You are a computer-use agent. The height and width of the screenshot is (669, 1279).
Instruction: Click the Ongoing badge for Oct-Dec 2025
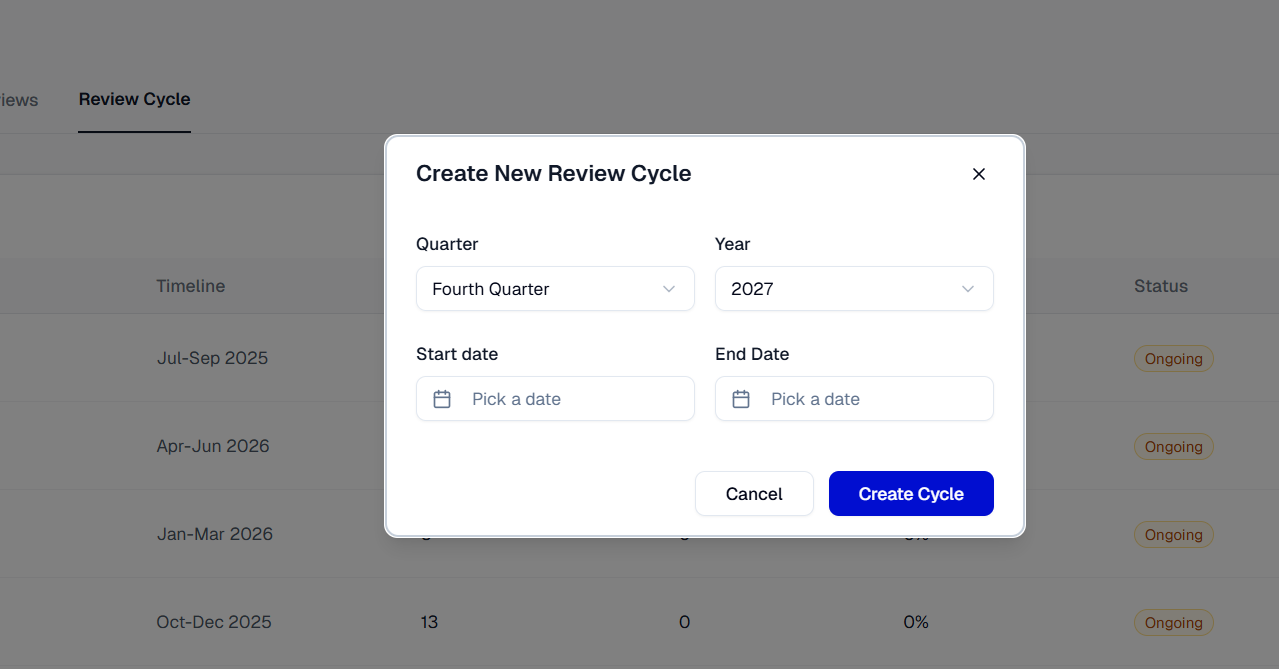click(1173, 622)
